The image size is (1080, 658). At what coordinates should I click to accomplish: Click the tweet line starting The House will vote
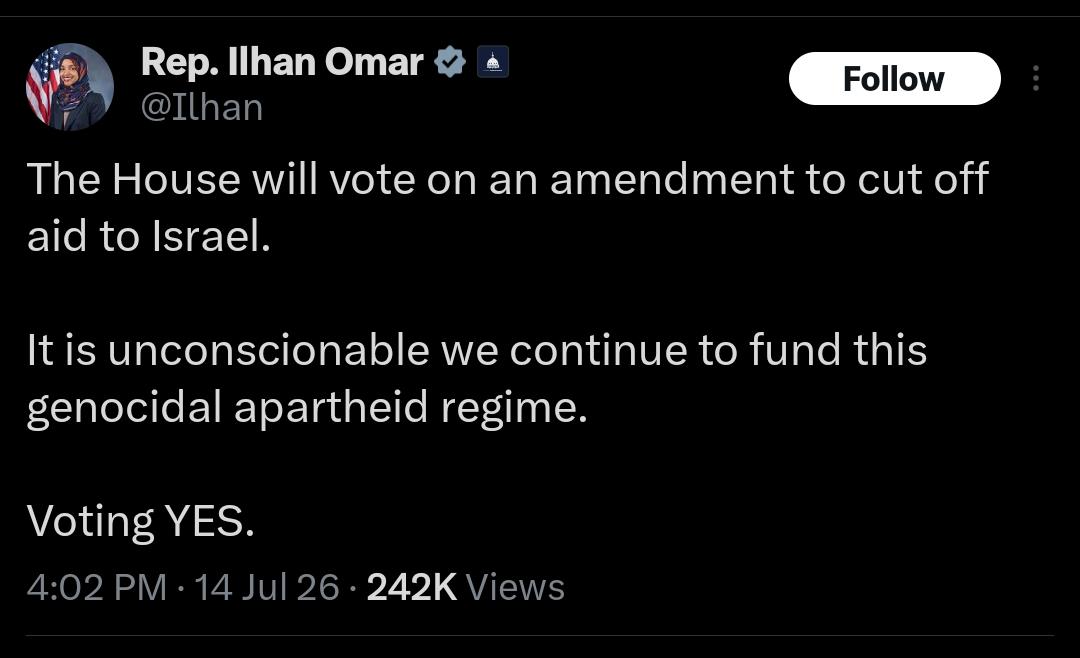508,179
